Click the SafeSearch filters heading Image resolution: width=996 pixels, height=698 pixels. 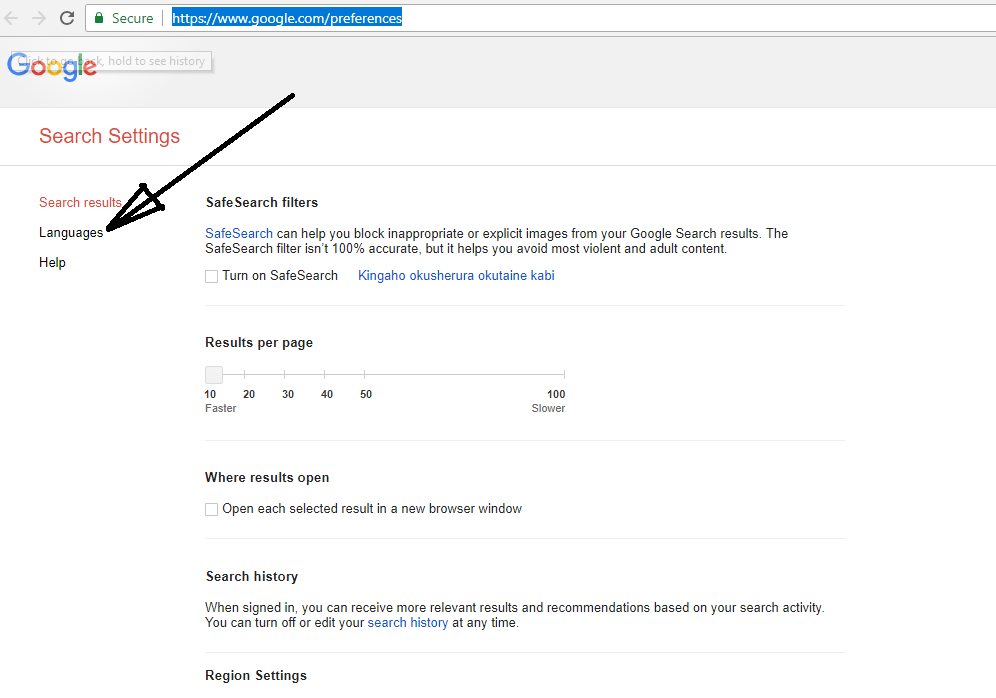click(262, 202)
